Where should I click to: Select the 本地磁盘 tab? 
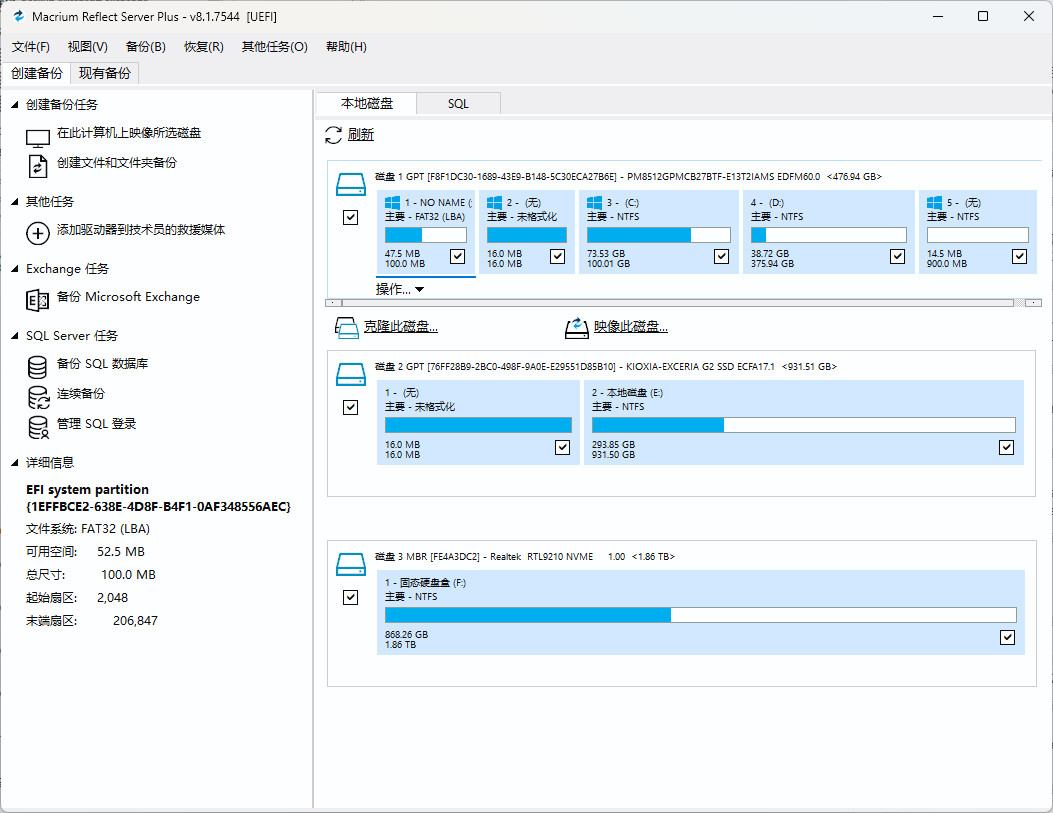pyautogui.click(x=367, y=103)
